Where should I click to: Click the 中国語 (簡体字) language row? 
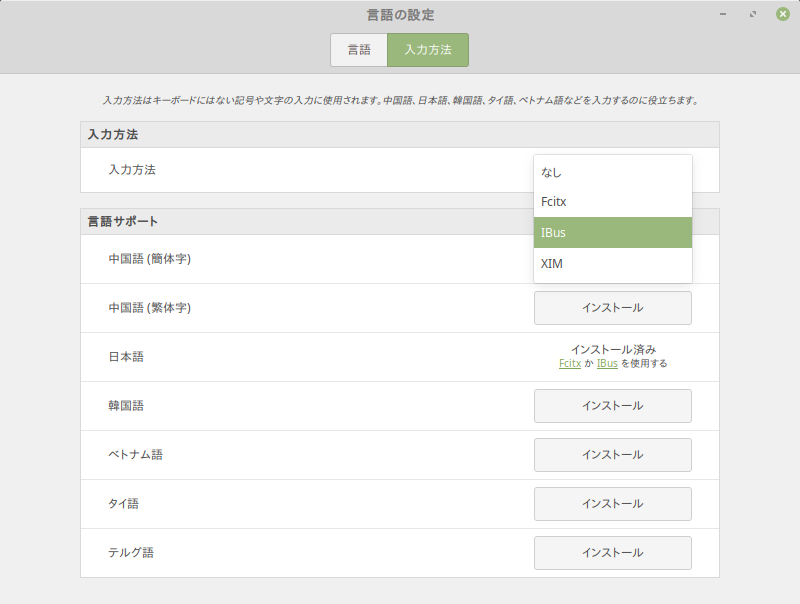coord(300,259)
